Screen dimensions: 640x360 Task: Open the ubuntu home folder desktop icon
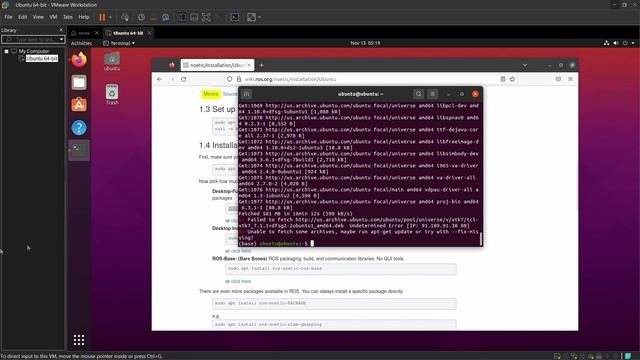click(x=112, y=61)
